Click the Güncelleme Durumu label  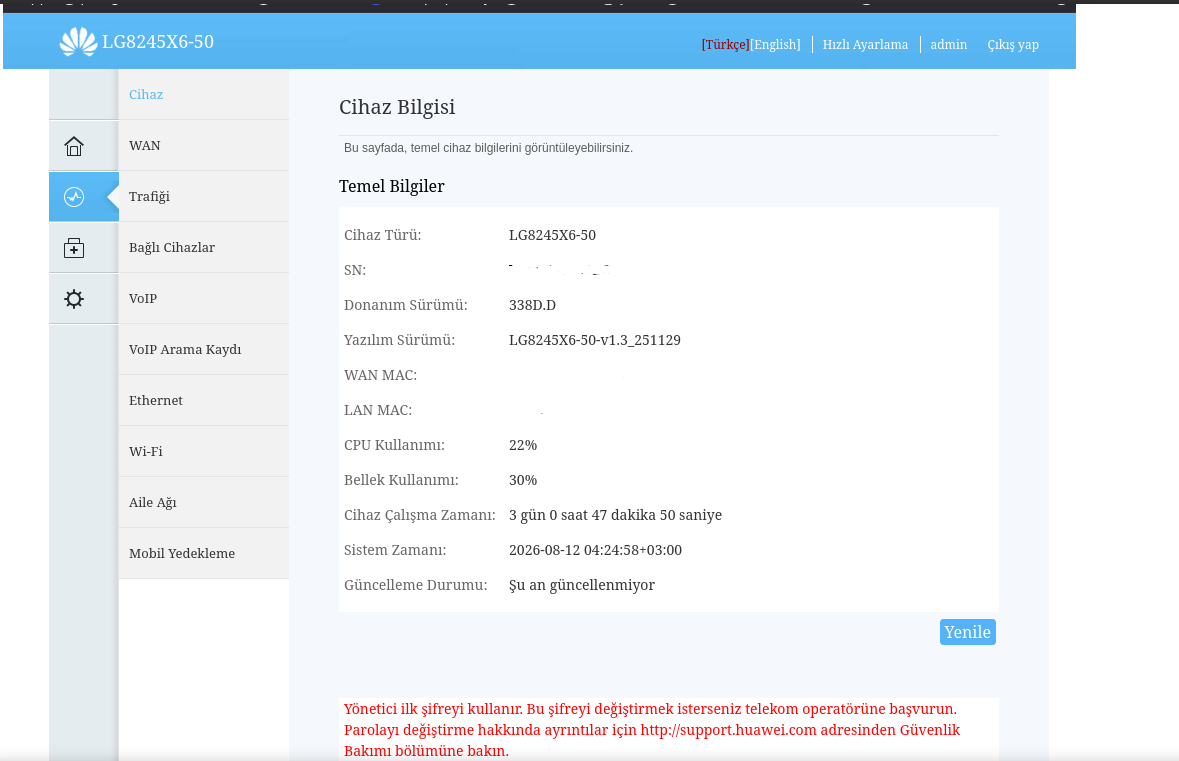415,586
